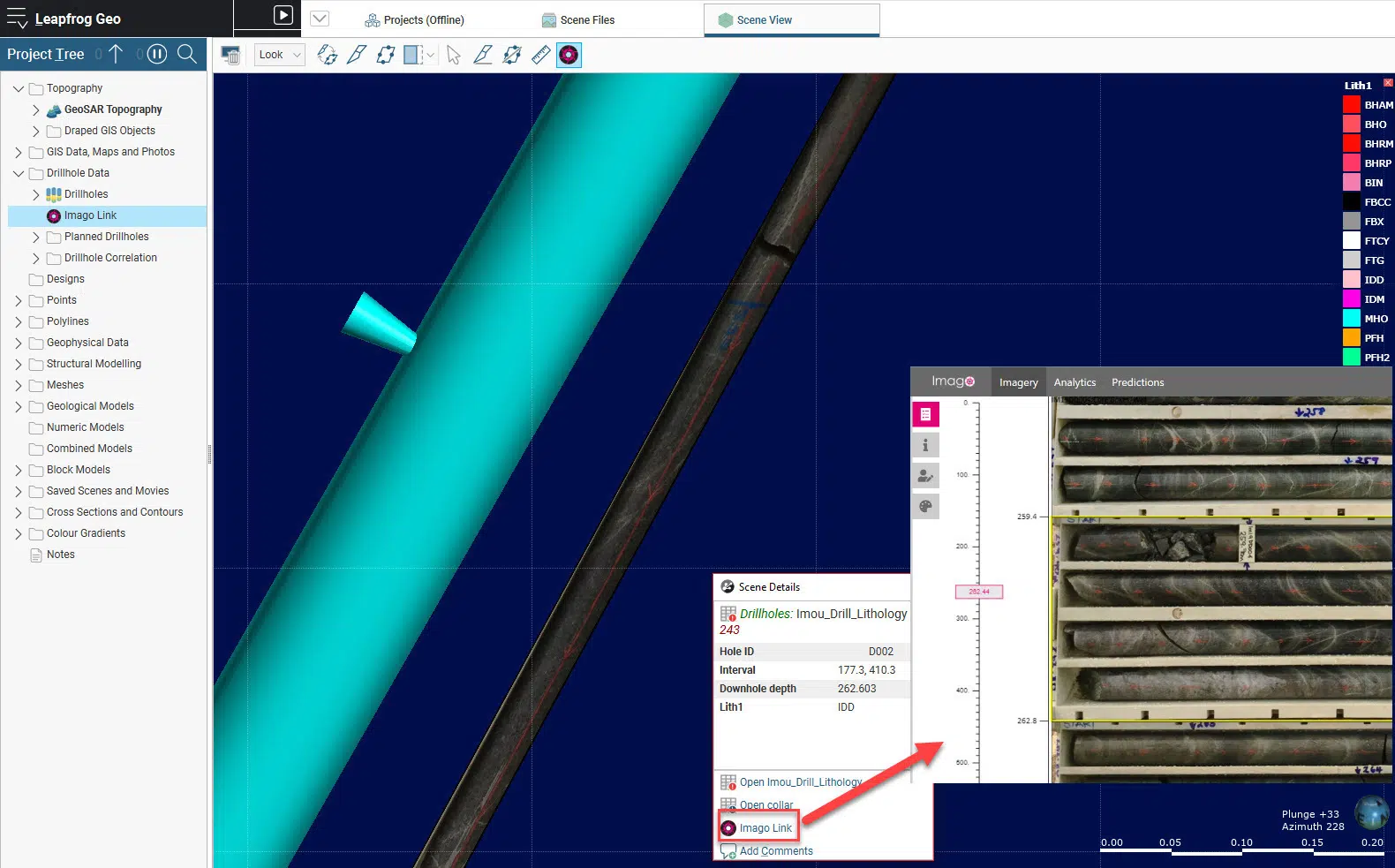
Task: Click the clear scene trash icon
Action: click(230, 55)
